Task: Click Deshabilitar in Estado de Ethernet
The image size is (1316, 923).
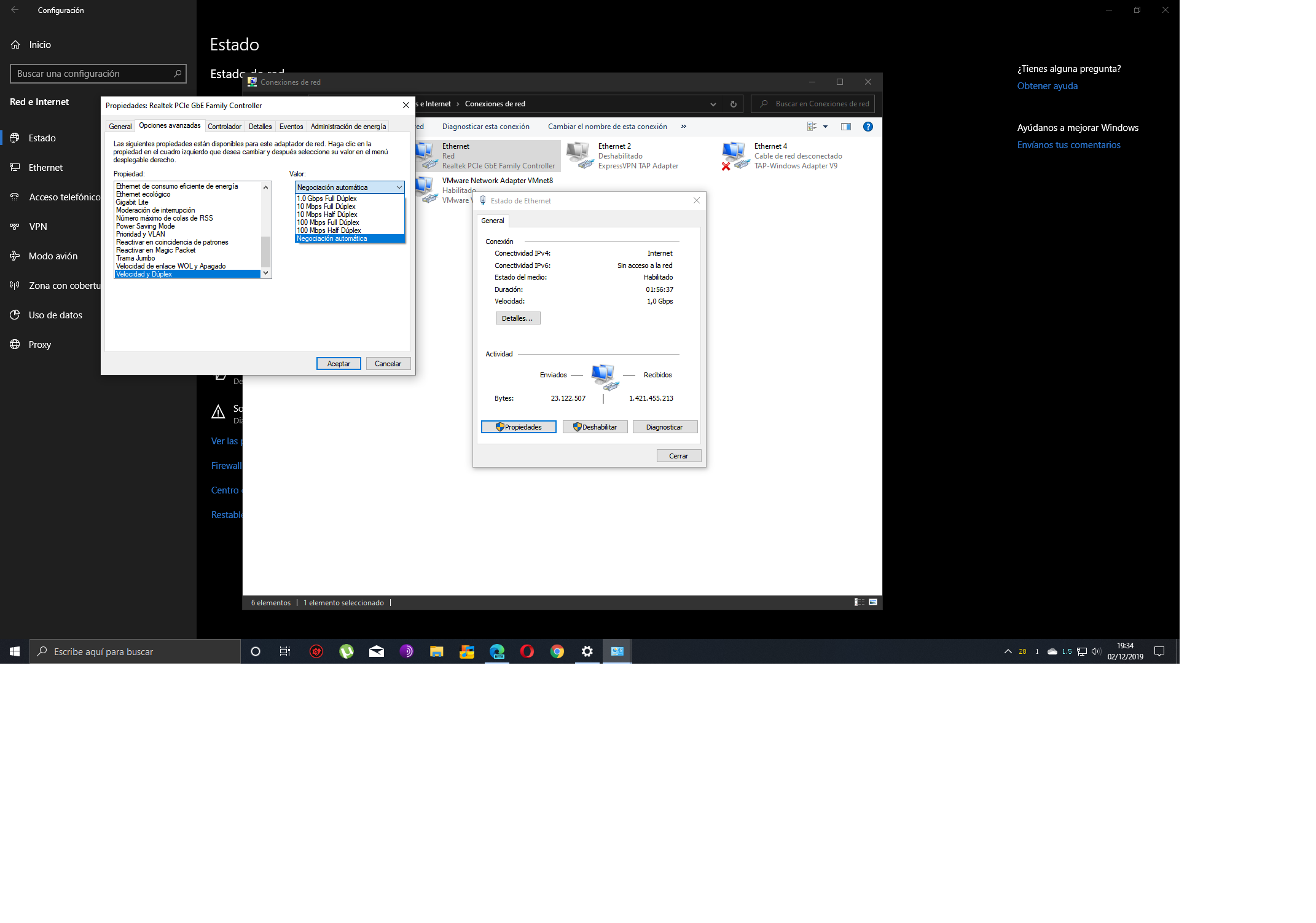Action: [x=595, y=427]
